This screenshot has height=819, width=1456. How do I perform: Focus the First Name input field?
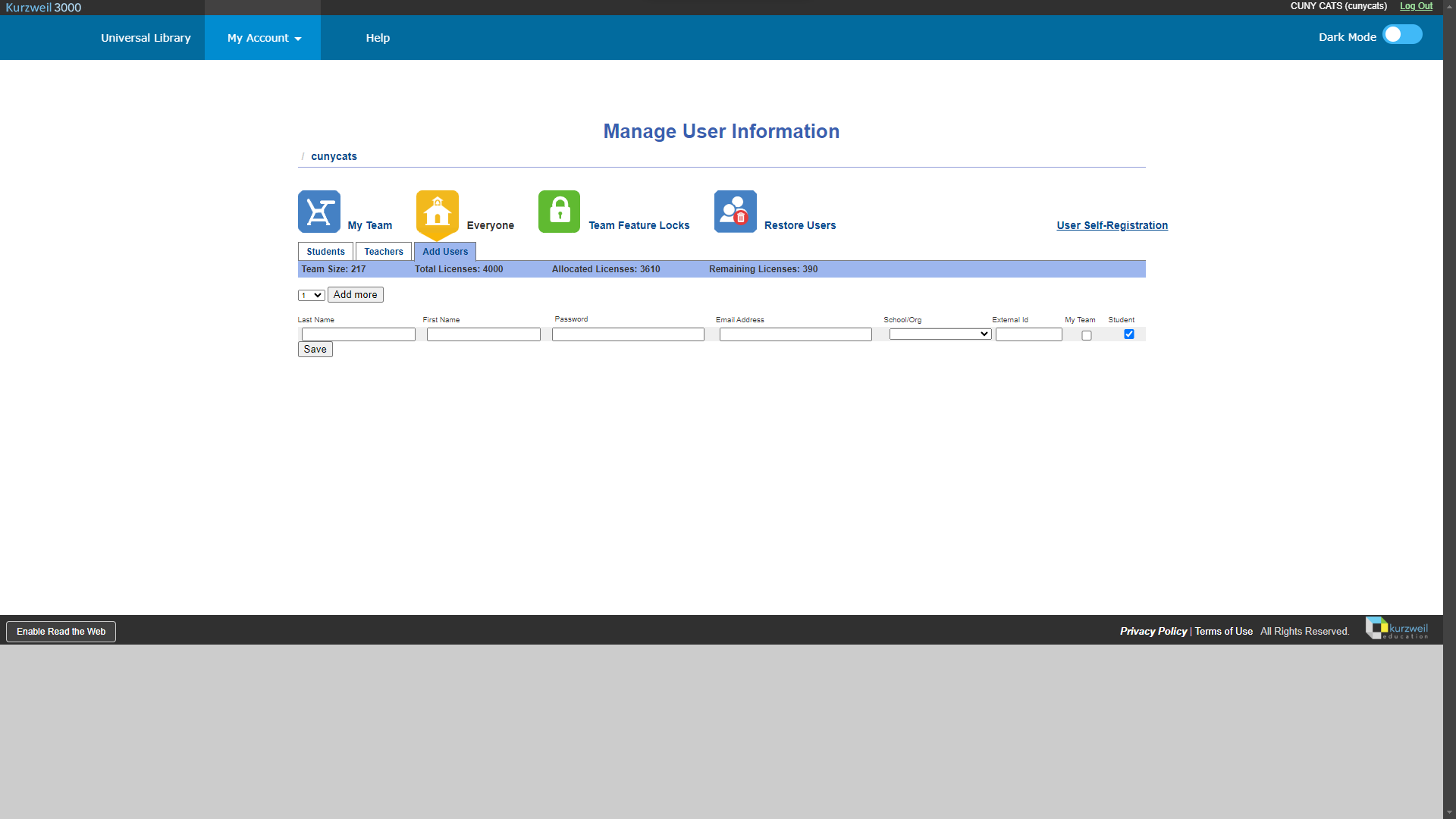click(484, 334)
